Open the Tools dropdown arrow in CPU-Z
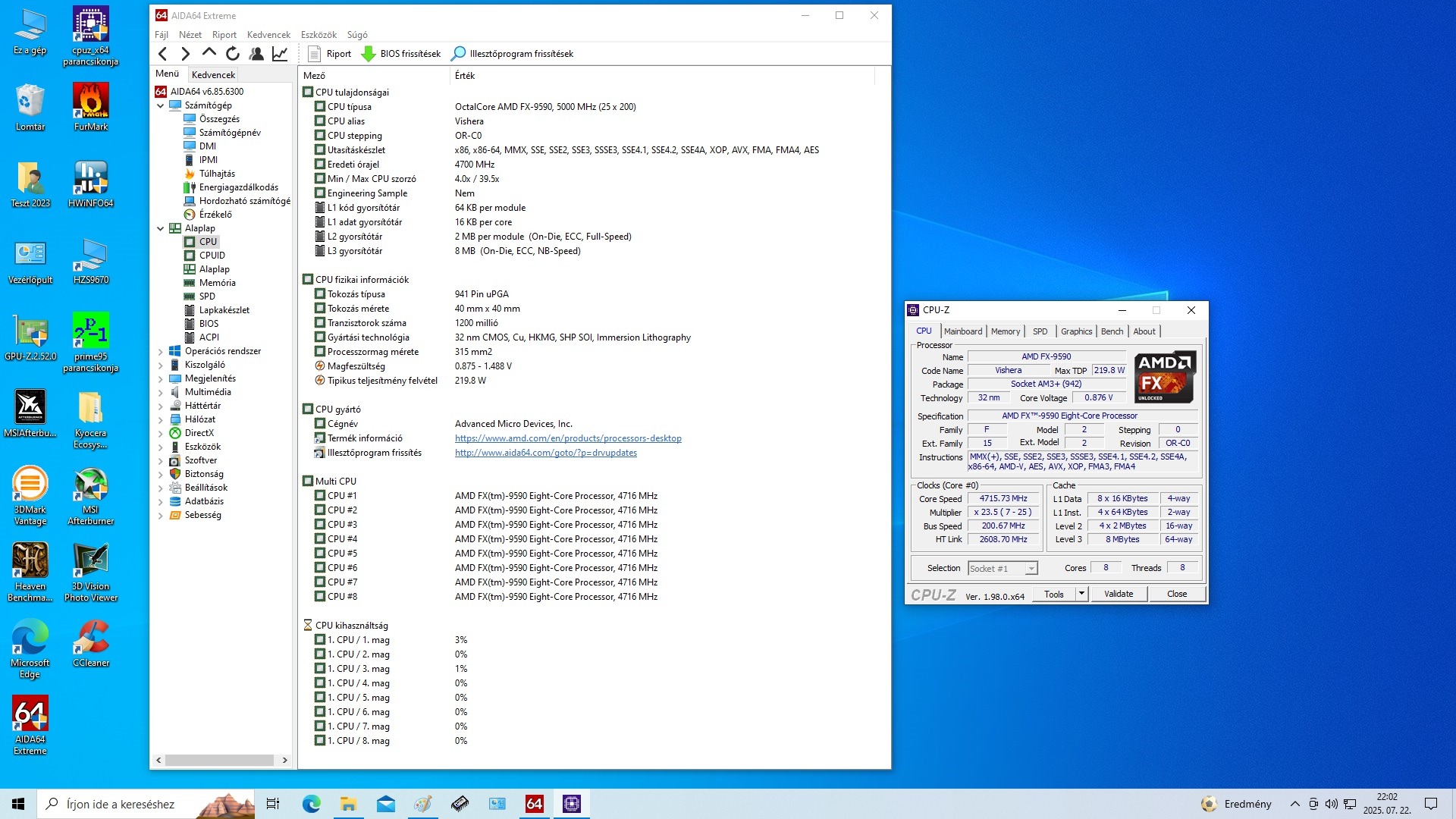This screenshot has width=1456, height=819. [x=1082, y=594]
